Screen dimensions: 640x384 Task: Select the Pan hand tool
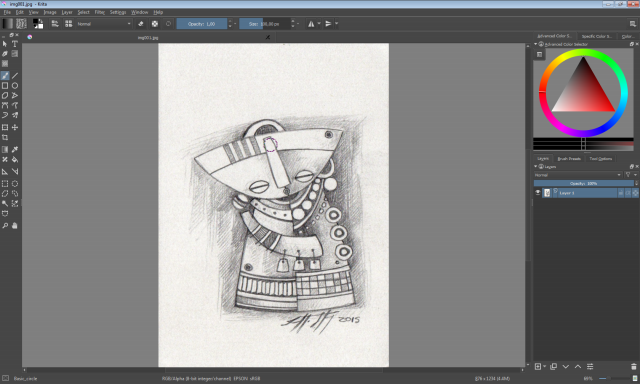(15, 225)
